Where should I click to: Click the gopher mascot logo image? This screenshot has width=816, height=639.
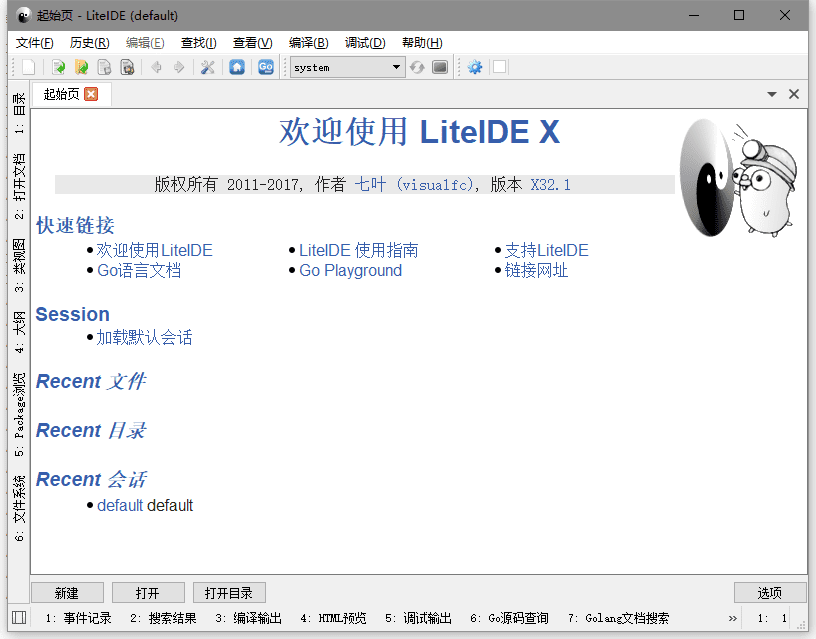pyautogui.click(x=738, y=178)
